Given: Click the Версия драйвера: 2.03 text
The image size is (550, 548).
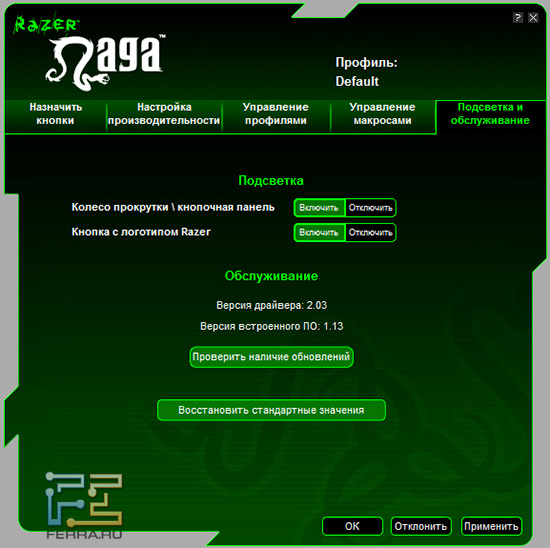Looking at the screenshot, I should point(271,305).
